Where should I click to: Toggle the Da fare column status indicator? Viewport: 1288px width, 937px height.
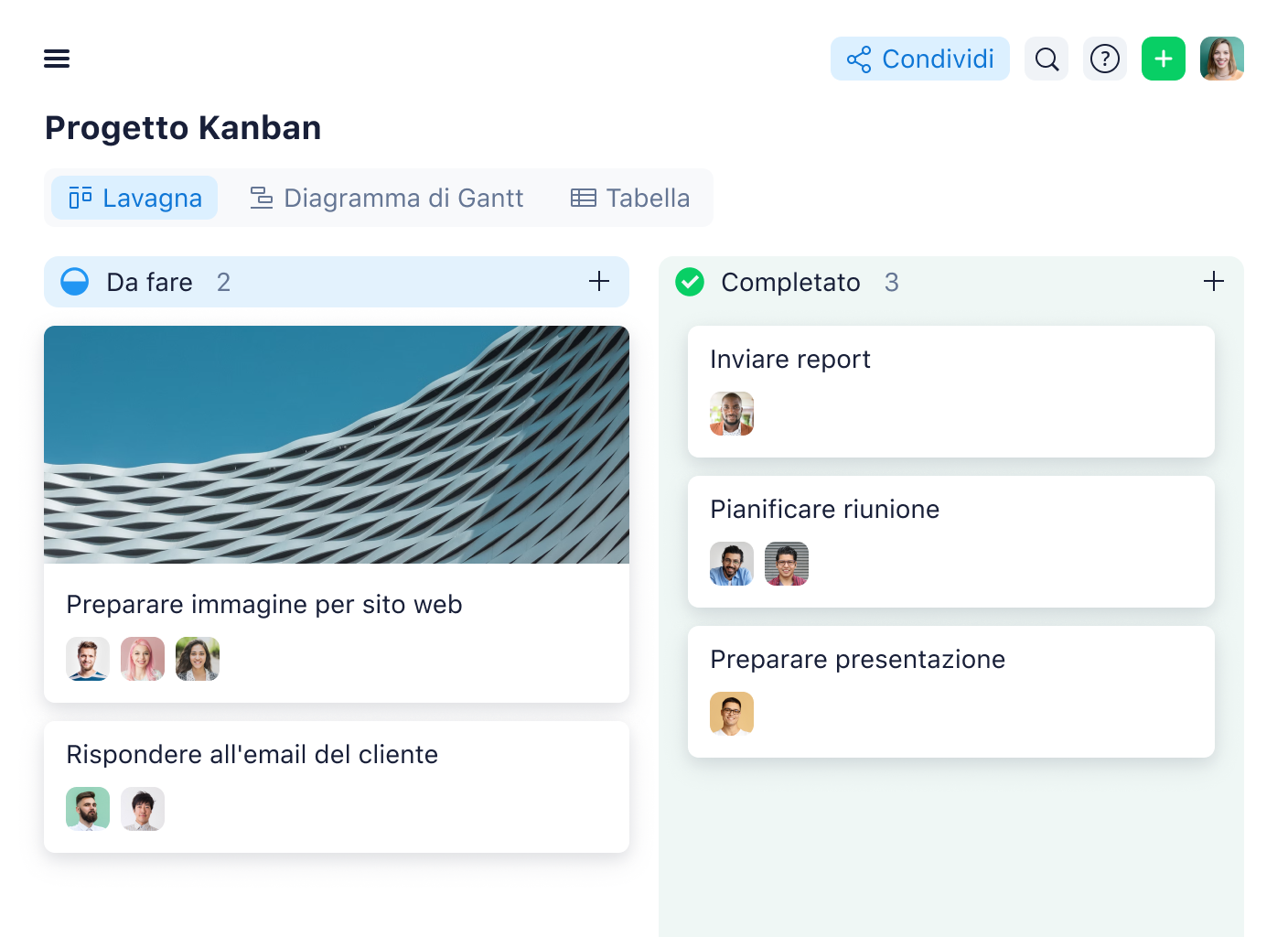click(75, 282)
